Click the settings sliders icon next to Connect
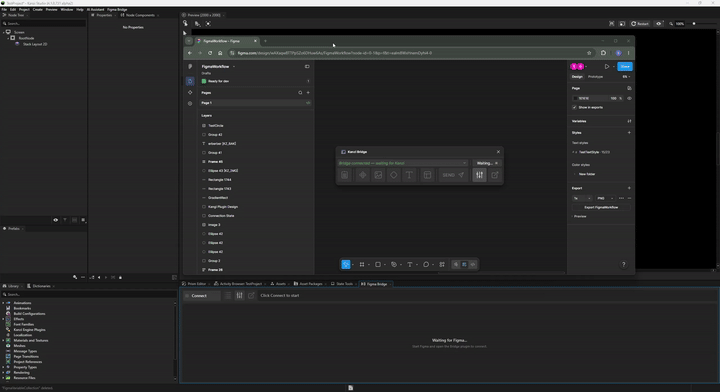This screenshot has height=392, width=720. [239, 296]
